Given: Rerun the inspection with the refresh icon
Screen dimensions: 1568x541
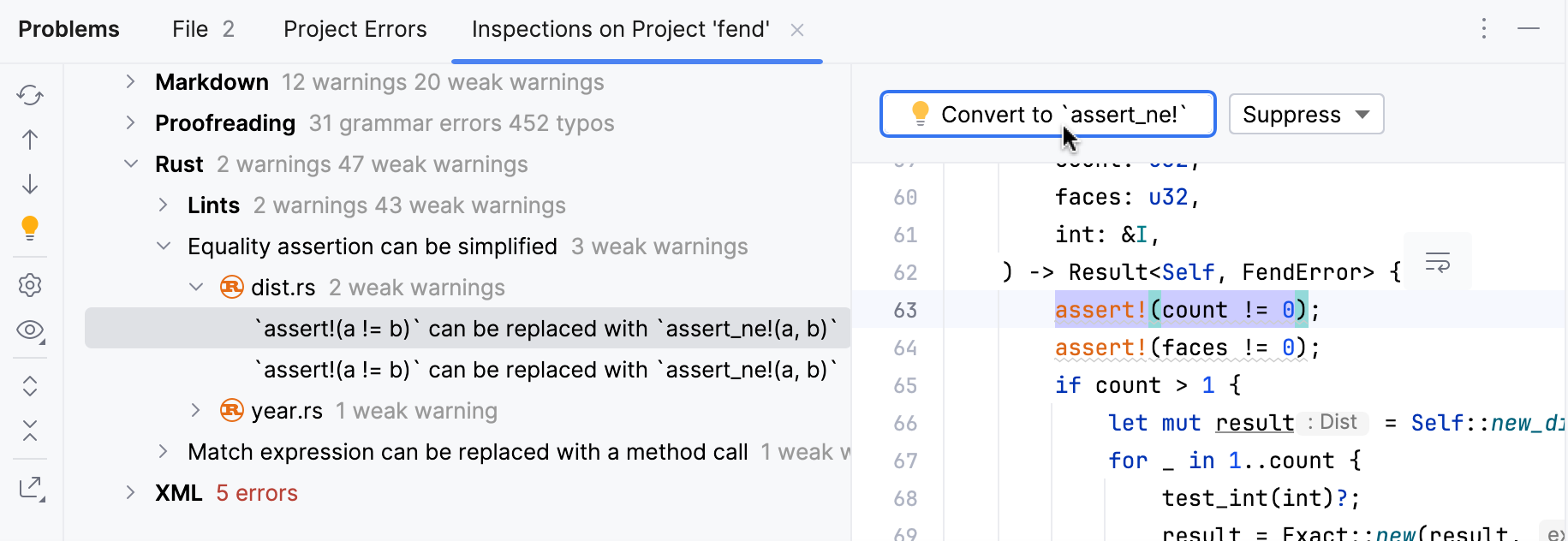Looking at the screenshot, I should 30,95.
